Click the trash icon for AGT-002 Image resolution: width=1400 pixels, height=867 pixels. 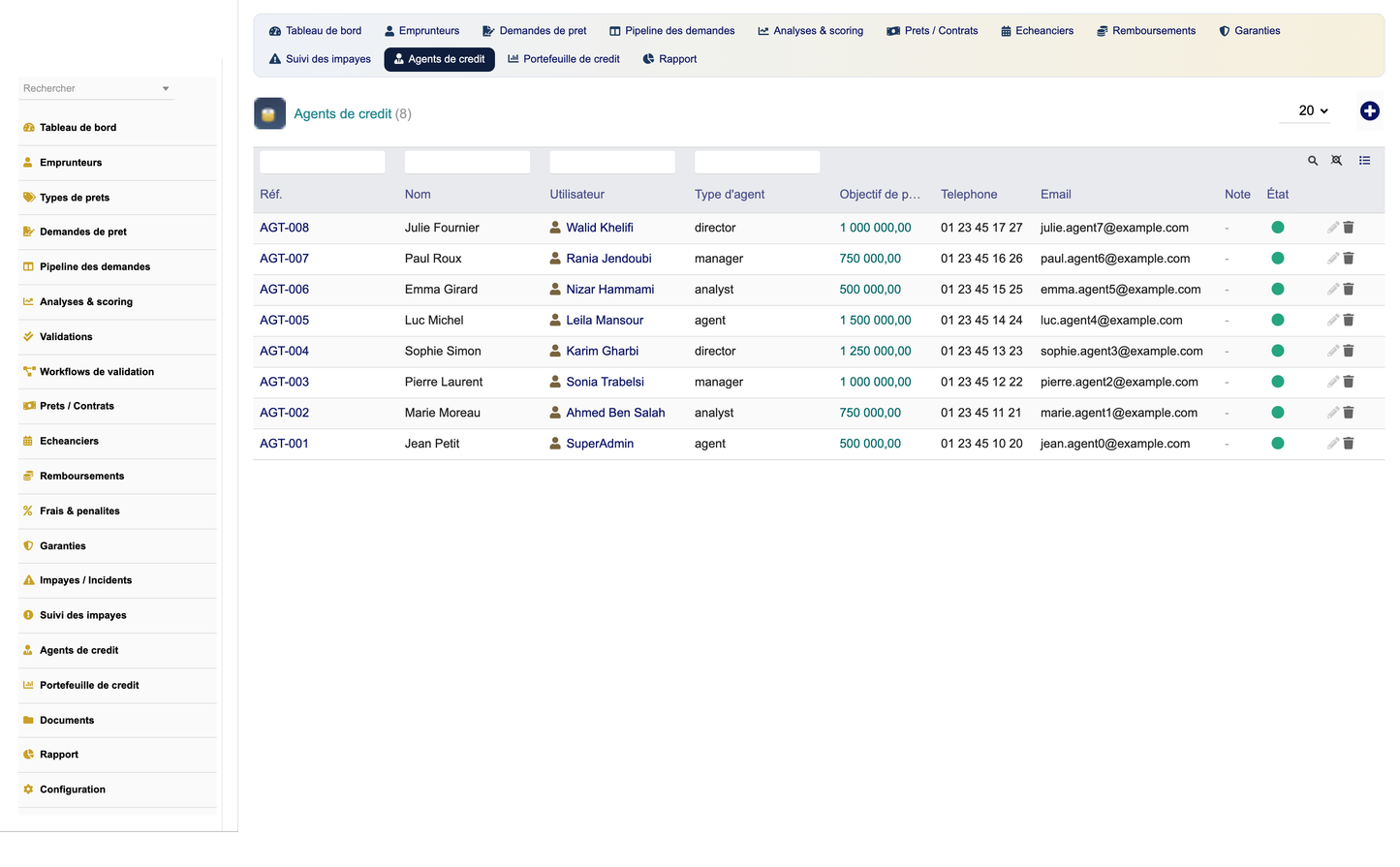coord(1349,413)
